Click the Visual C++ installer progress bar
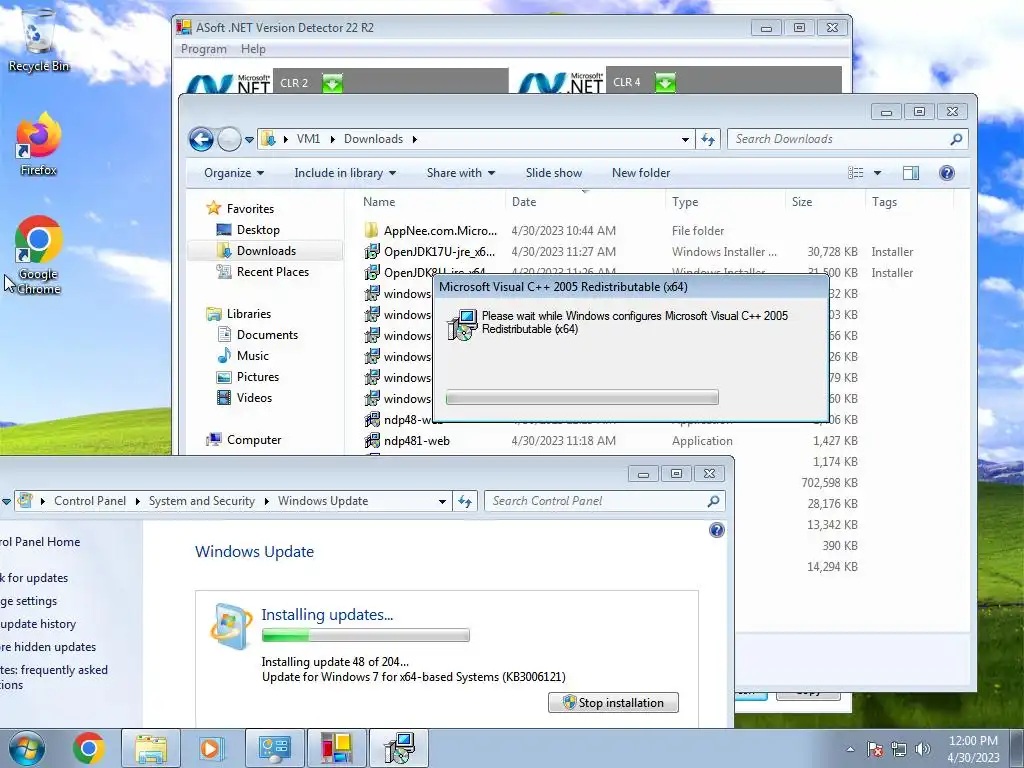Viewport: 1024px width, 768px height. (x=582, y=397)
